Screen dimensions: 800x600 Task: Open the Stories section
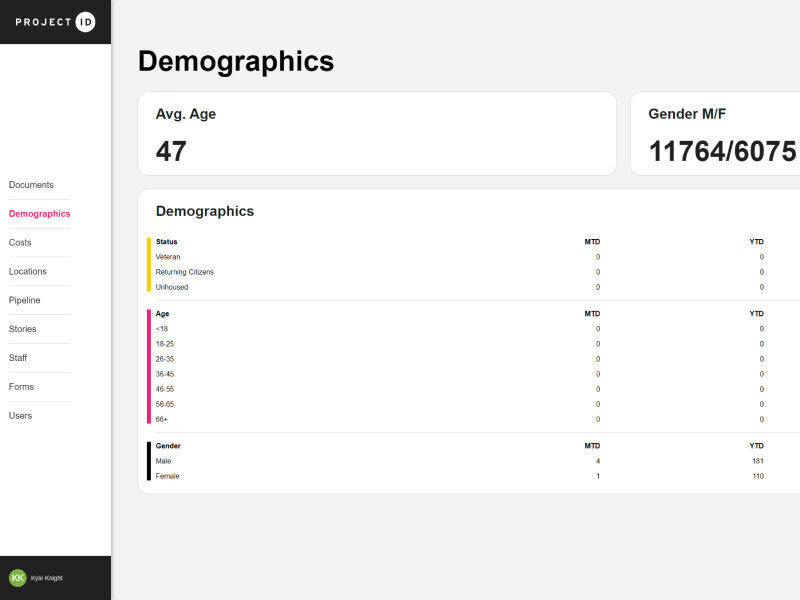[22, 329]
